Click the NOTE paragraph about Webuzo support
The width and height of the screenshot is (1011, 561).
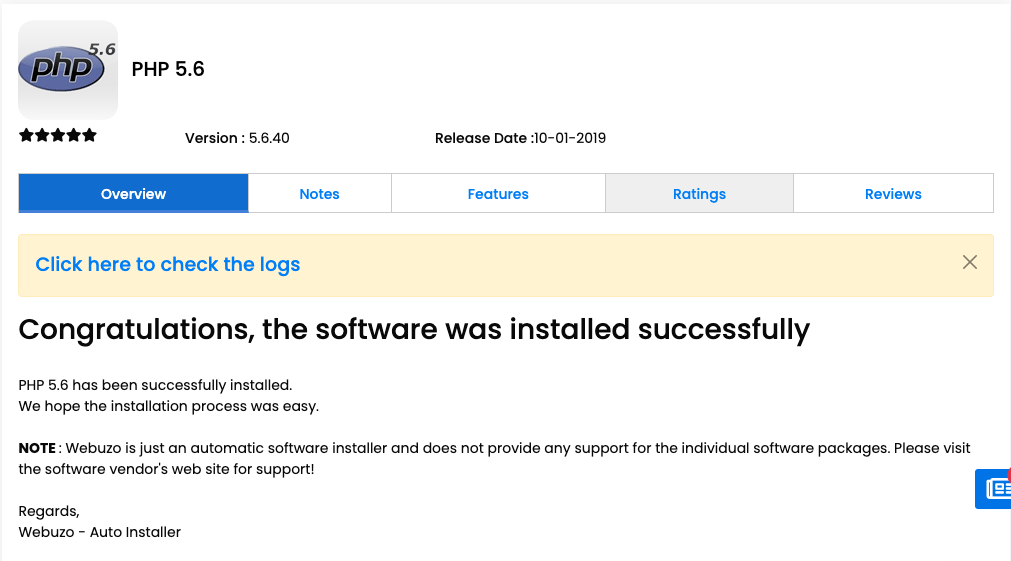tap(494, 458)
